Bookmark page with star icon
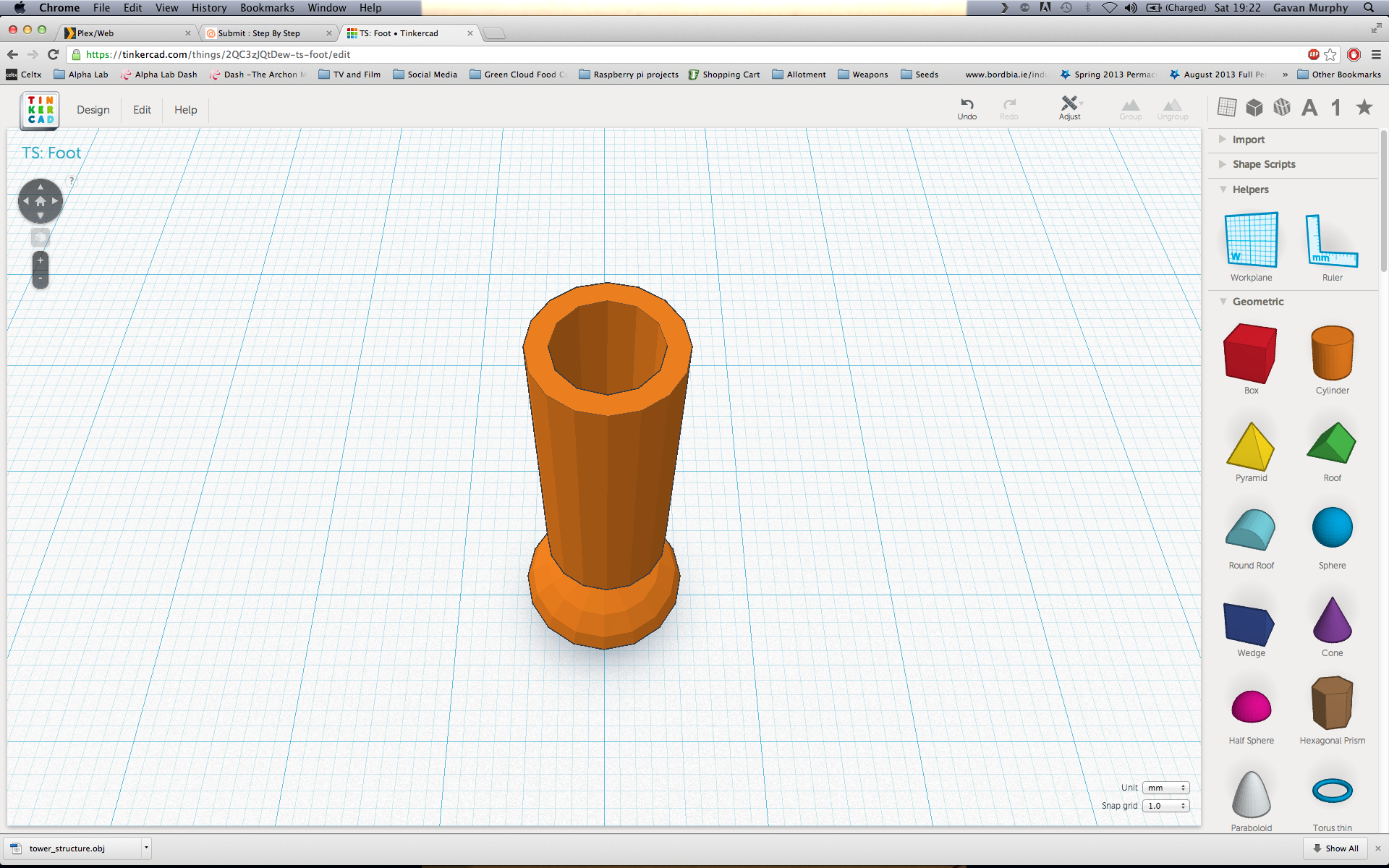Screen dimensions: 1389x868 click(1330, 54)
